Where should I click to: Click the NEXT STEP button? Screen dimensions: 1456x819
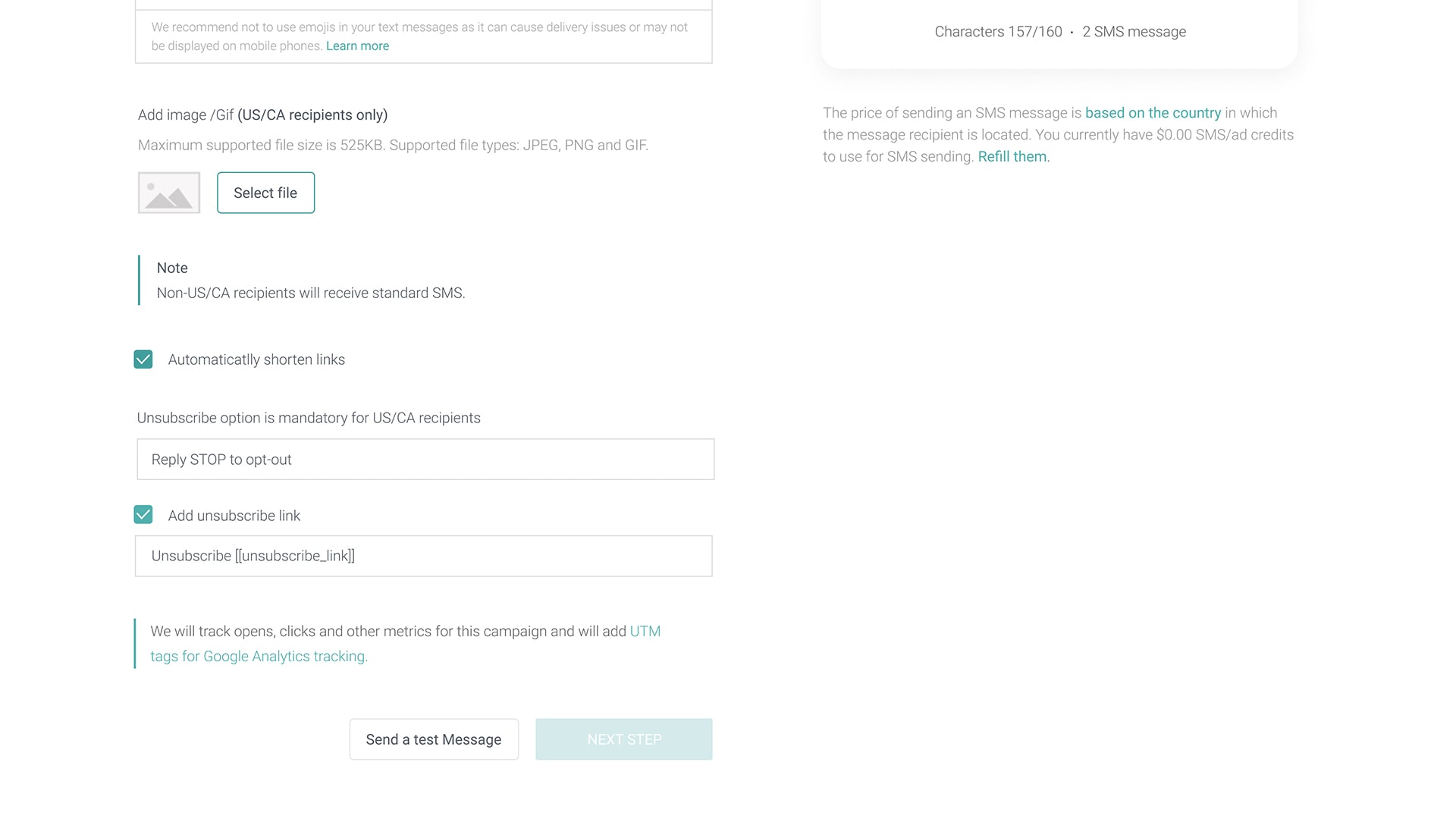pos(624,739)
